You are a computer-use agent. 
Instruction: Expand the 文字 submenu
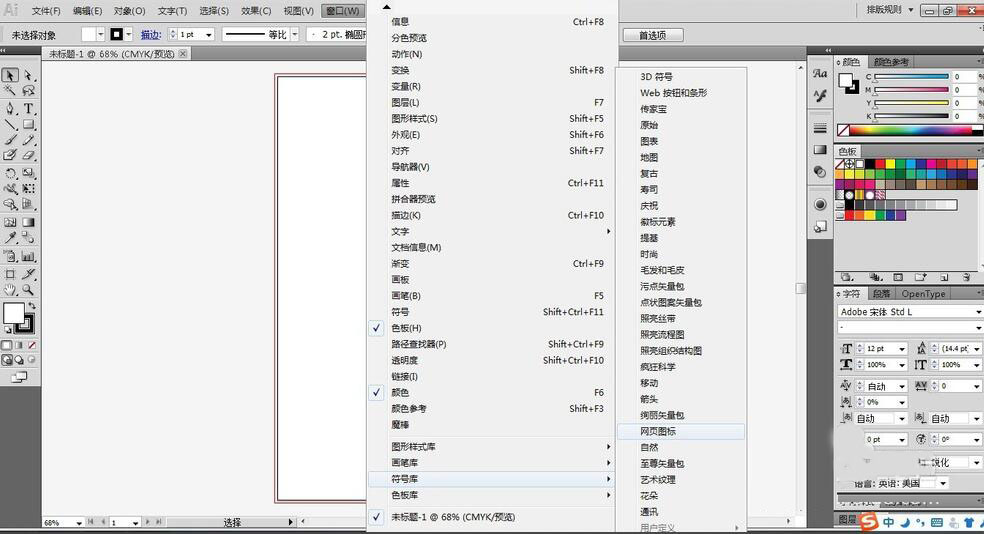tap(489, 232)
